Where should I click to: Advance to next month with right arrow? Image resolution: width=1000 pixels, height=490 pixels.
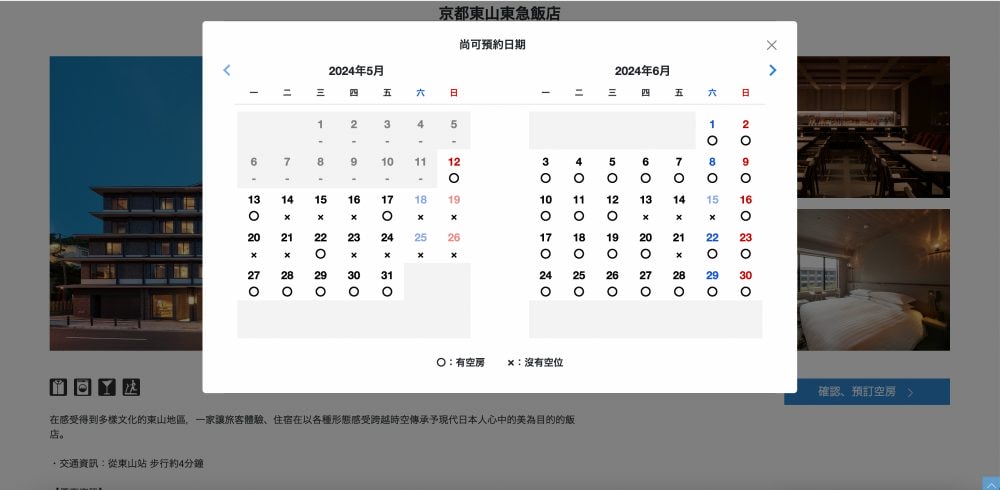(772, 70)
